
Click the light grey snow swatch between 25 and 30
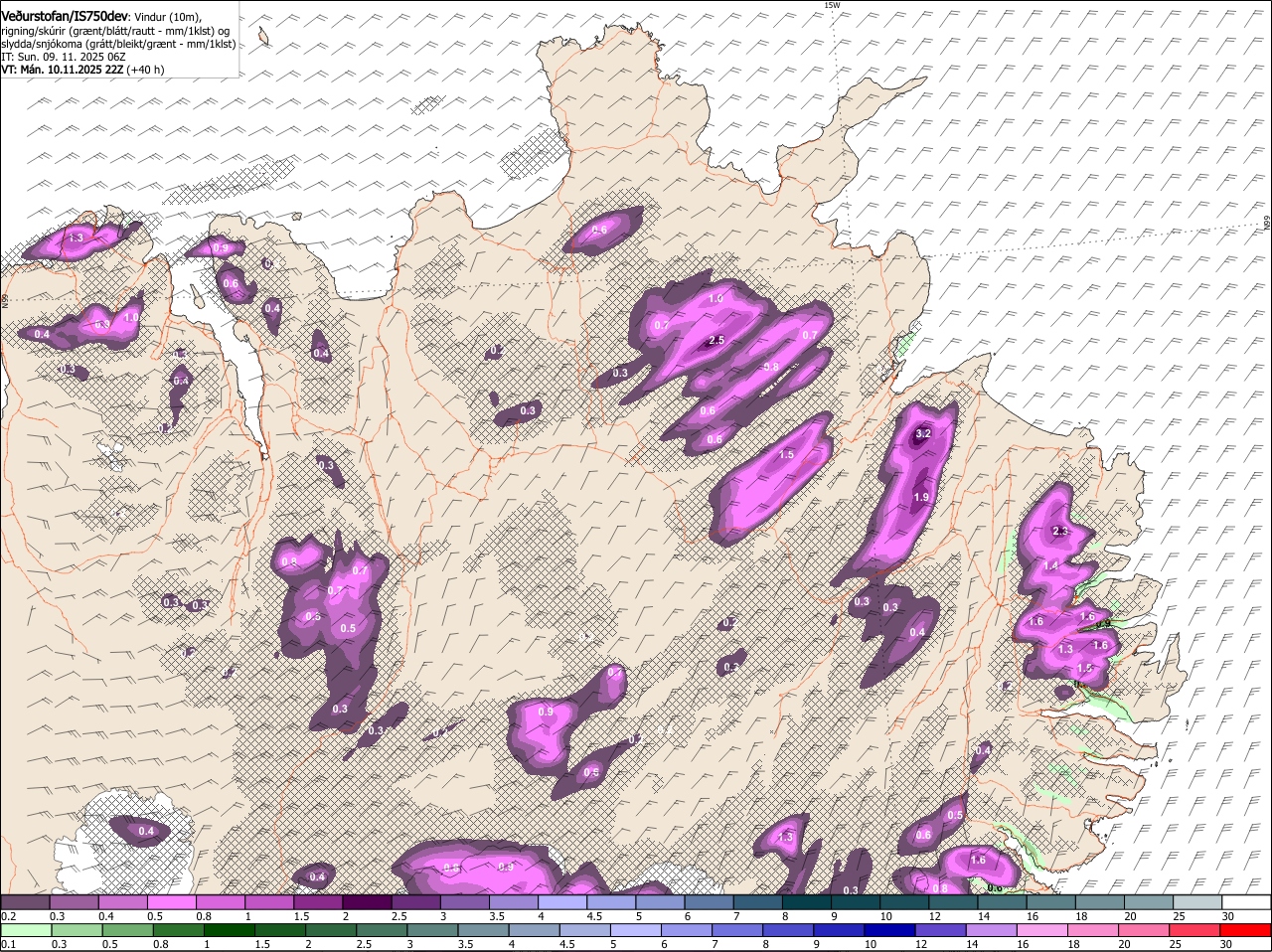tap(1197, 902)
